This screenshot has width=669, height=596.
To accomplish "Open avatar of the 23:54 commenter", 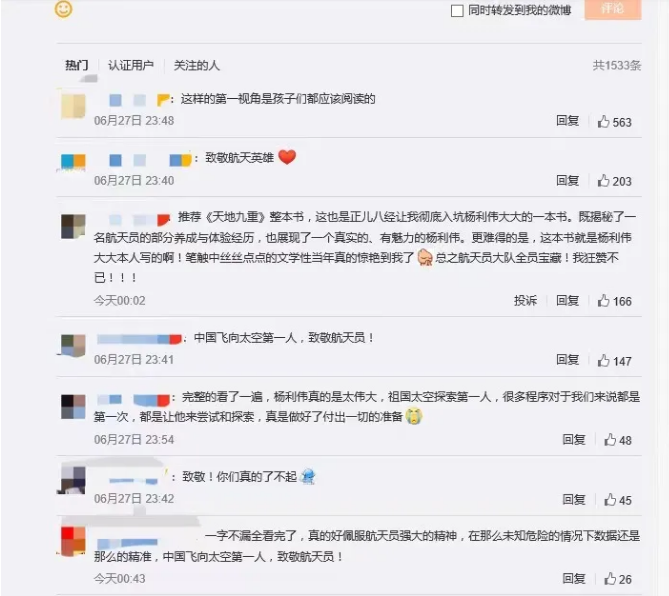I will (x=73, y=407).
